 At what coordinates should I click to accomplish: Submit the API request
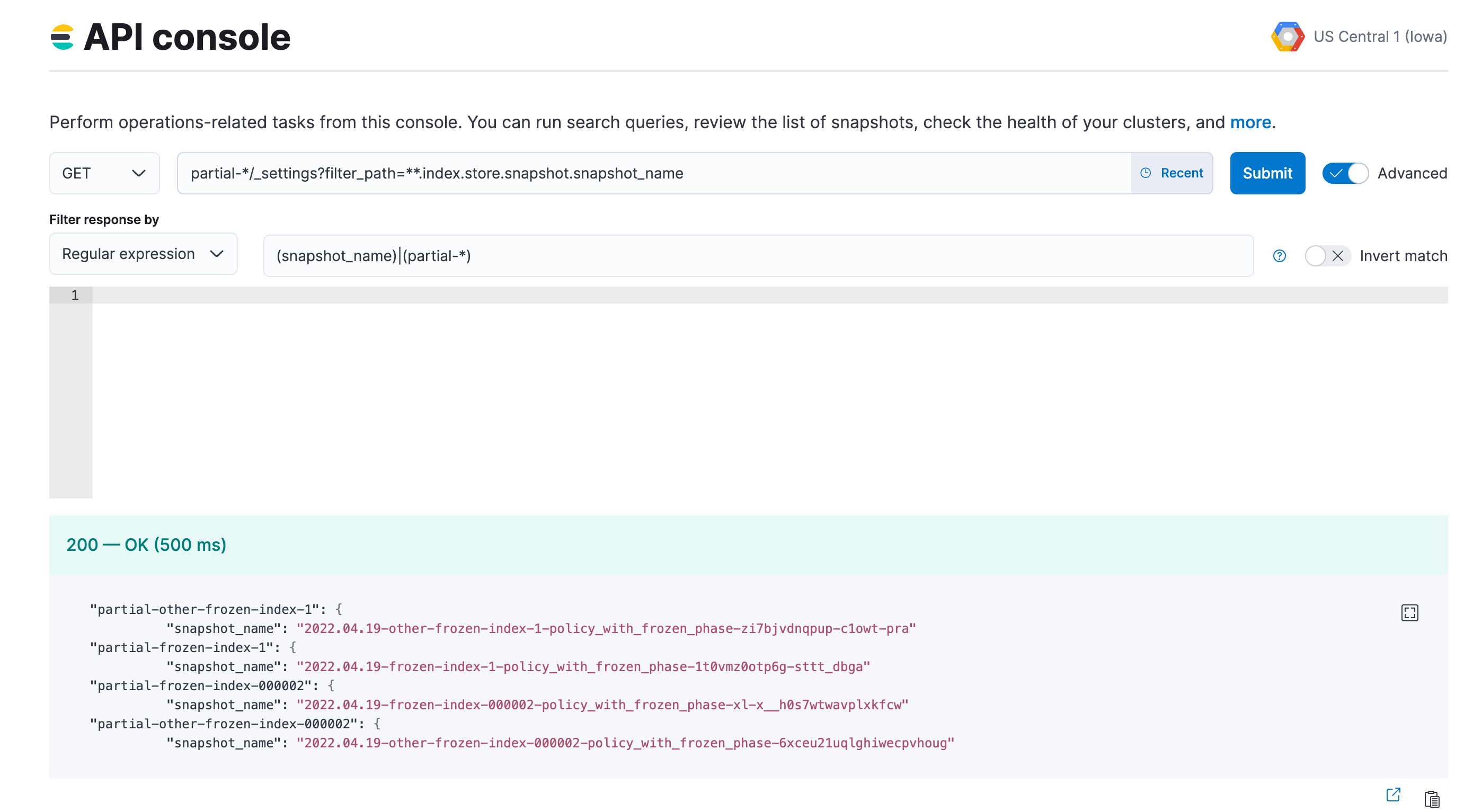click(x=1267, y=173)
